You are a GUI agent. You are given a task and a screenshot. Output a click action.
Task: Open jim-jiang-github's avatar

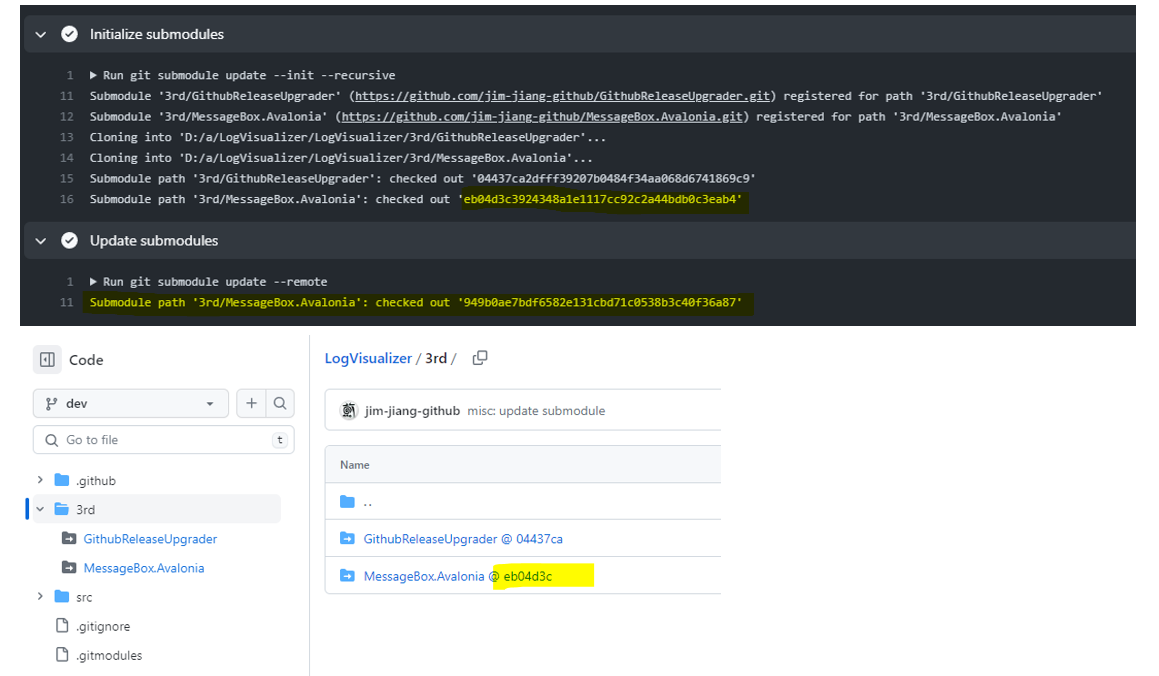coord(348,410)
